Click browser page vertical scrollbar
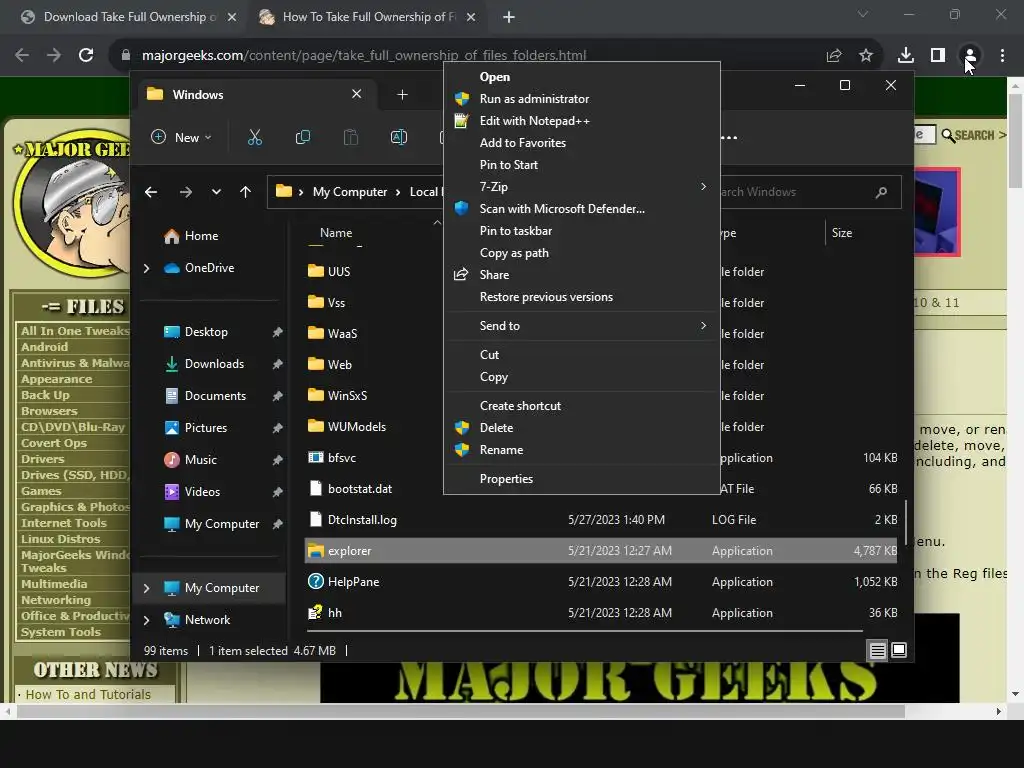Viewport: 1024px width, 768px height. click(1015, 140)
